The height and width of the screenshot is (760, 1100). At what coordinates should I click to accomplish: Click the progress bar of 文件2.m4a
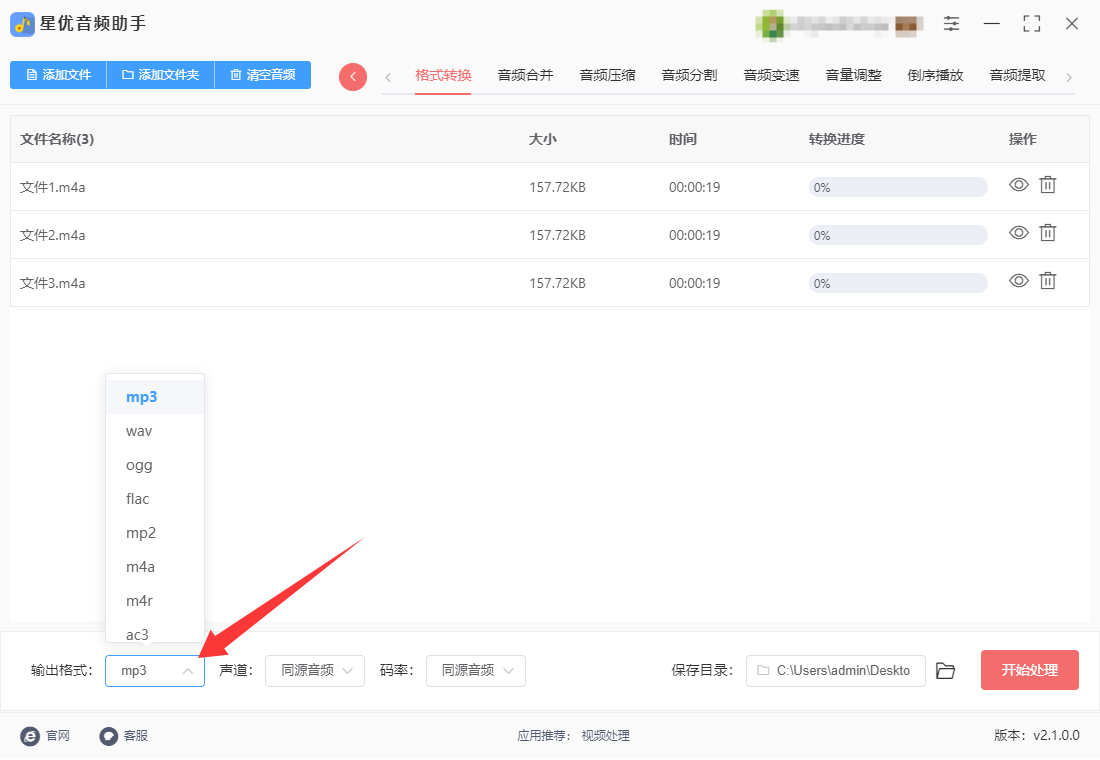[x=898, y=235]
